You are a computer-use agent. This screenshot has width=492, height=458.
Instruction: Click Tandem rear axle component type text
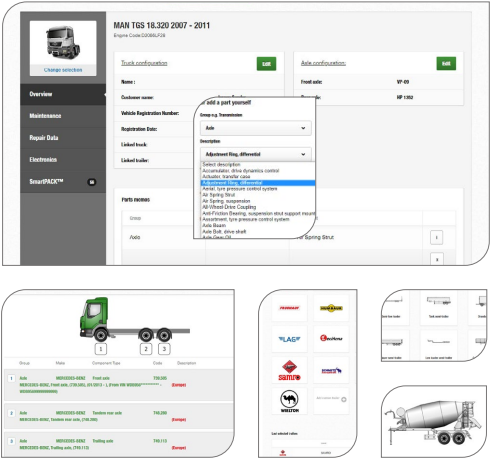coord(107,413)
